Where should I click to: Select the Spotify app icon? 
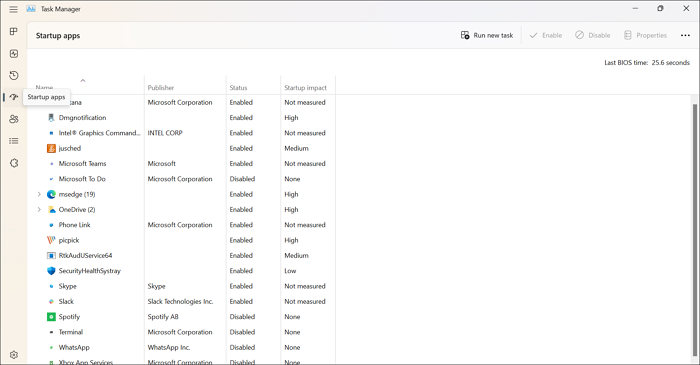point(51,317)
